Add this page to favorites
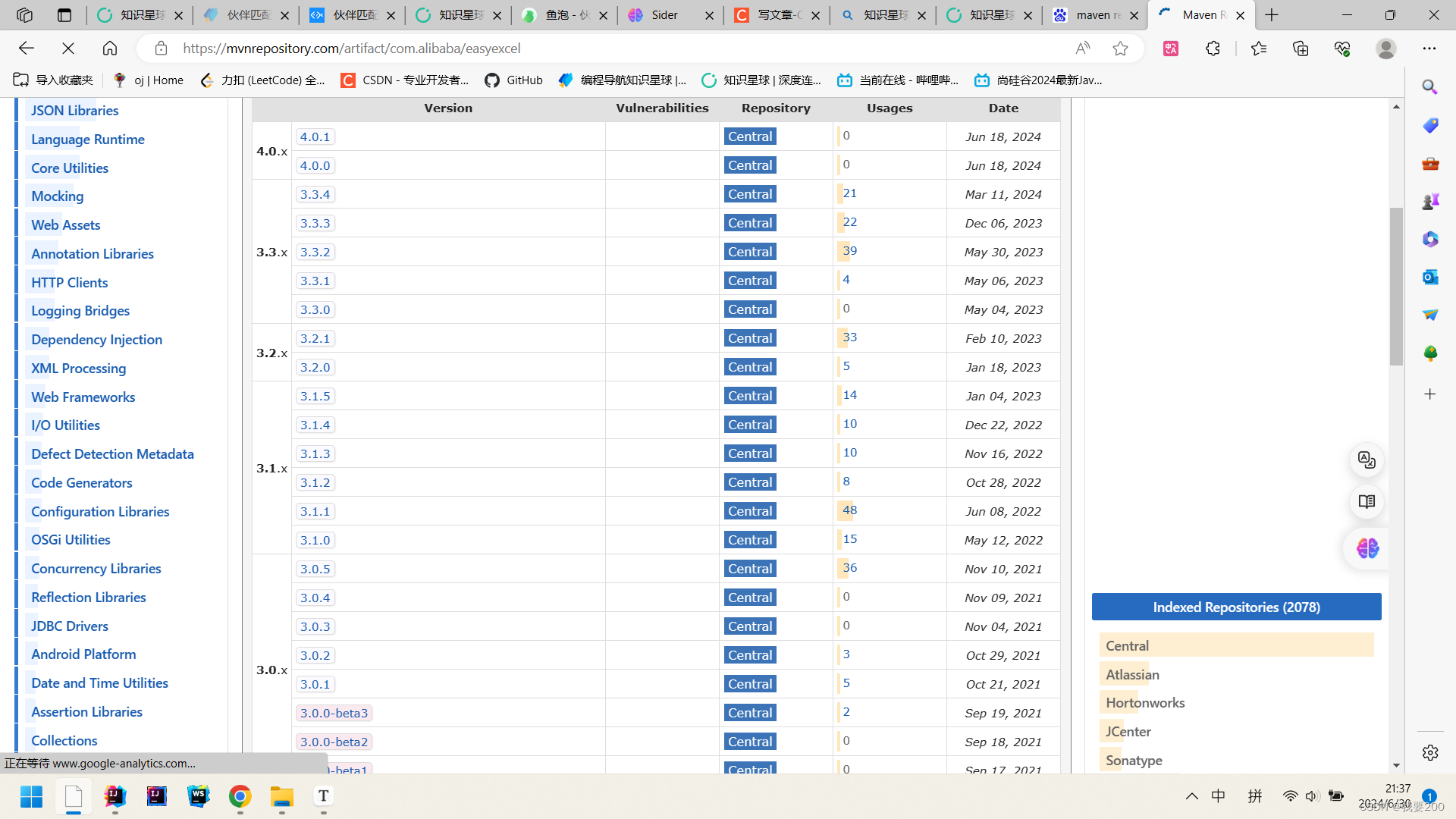The image size is (1456, 819). 1120,49
